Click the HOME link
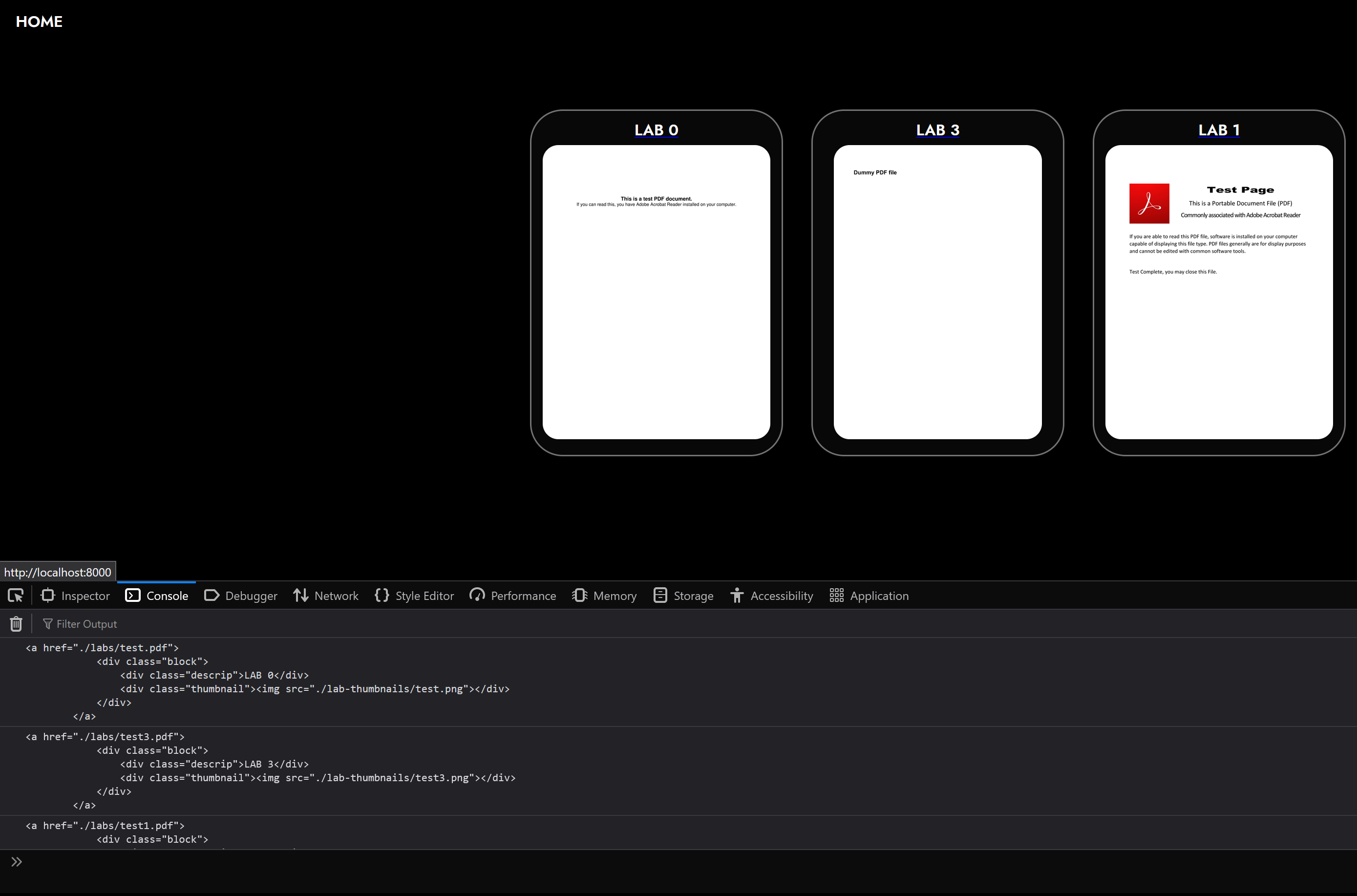The width and height of the screenshot is (1357, 896). click(39, 21)
